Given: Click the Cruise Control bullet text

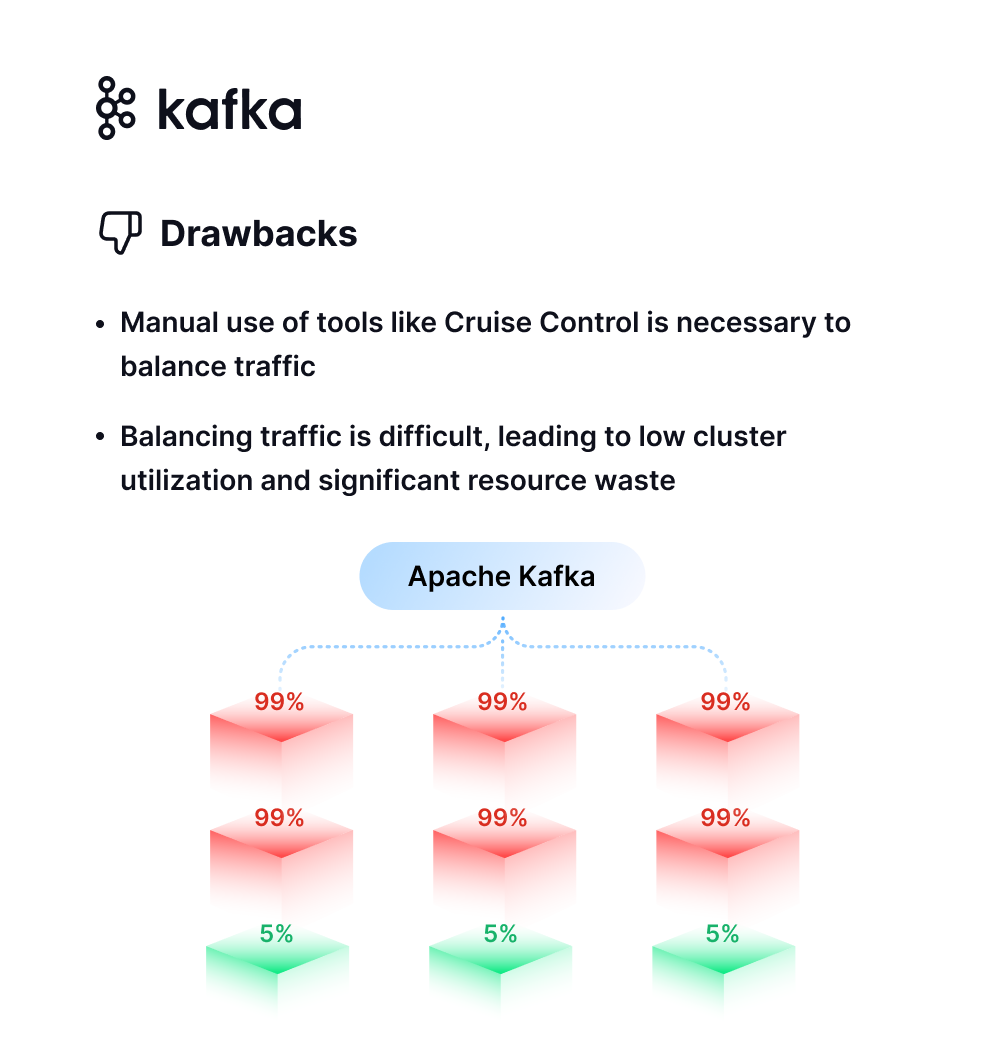Looking at the screenshot, I should [485, 344].
